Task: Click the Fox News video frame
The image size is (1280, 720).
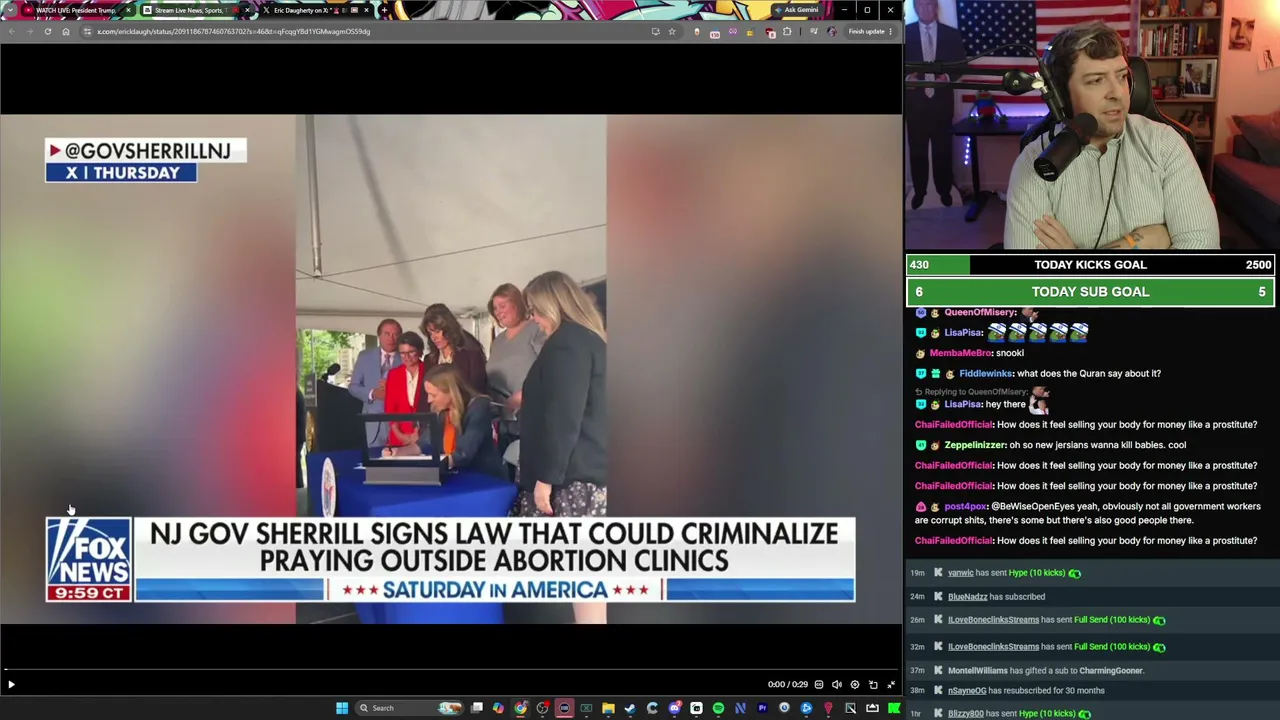Action: coord(451,369)
